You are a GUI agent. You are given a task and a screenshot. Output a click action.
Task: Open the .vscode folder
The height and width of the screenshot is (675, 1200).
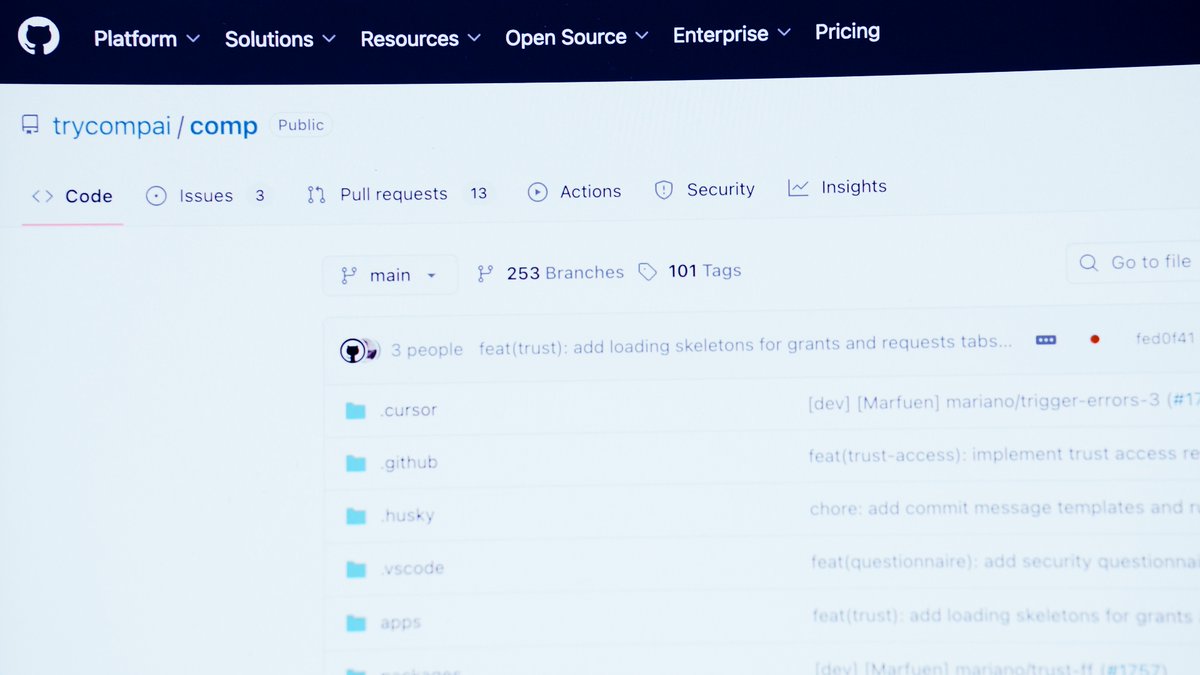[412, 569]
